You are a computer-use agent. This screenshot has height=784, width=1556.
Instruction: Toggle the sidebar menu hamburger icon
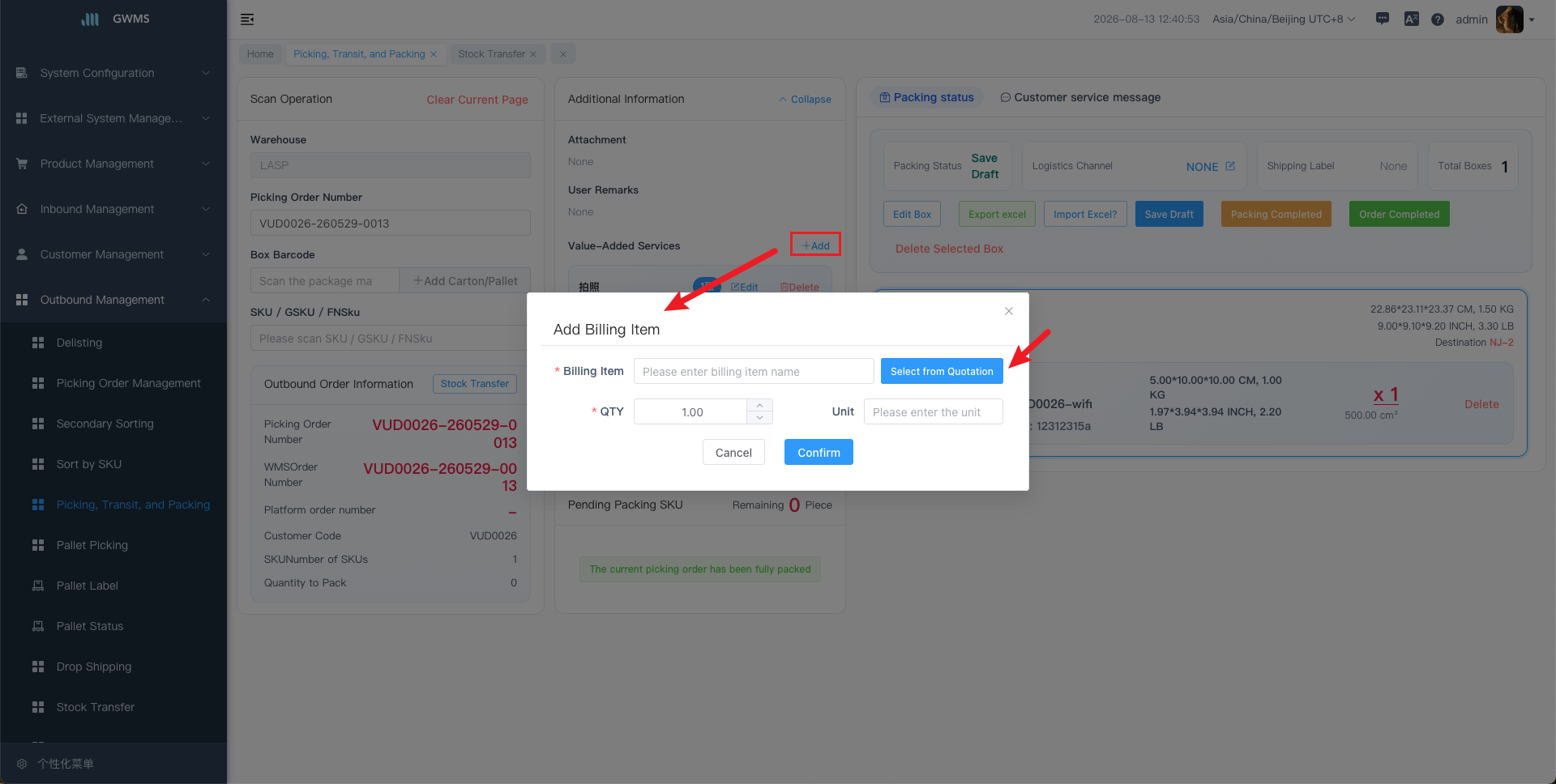pyautogui.click(x=247, y=19)
